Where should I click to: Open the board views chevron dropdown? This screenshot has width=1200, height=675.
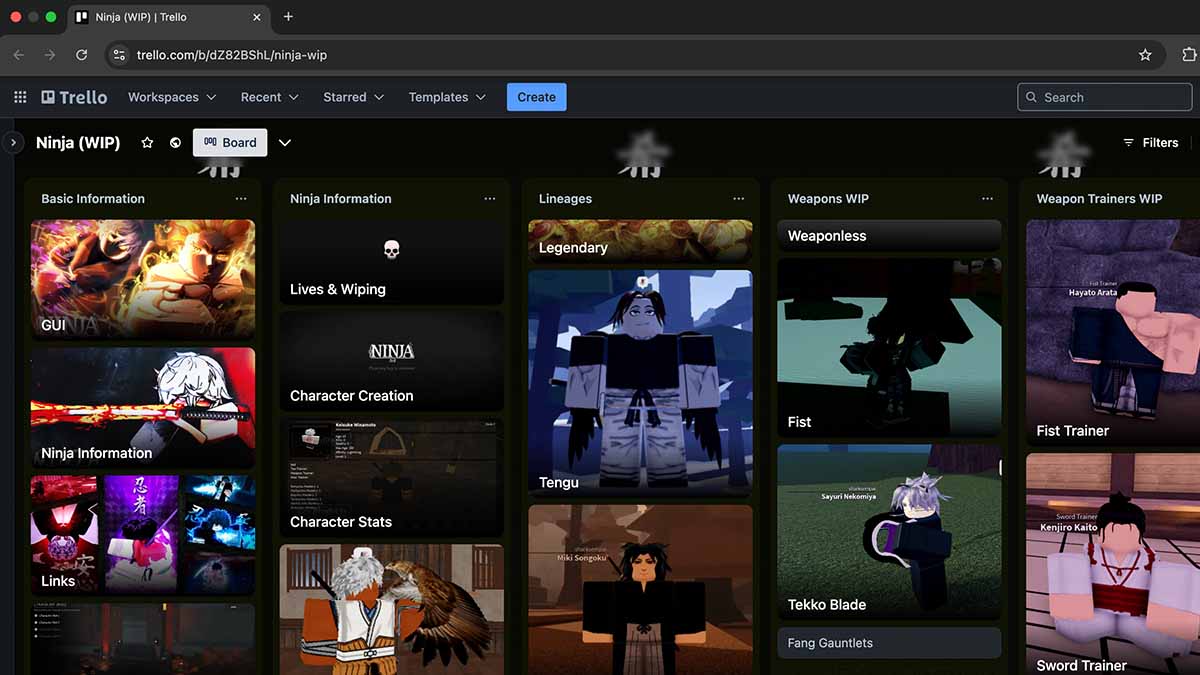[x=285, y=143]
